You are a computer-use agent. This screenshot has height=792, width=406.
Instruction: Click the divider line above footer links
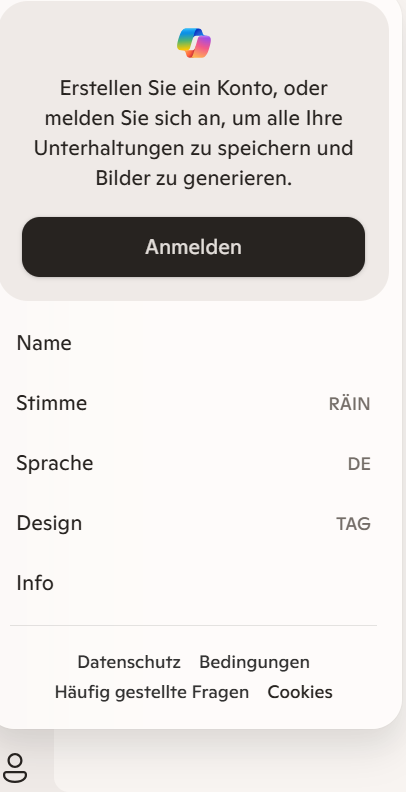193,625
